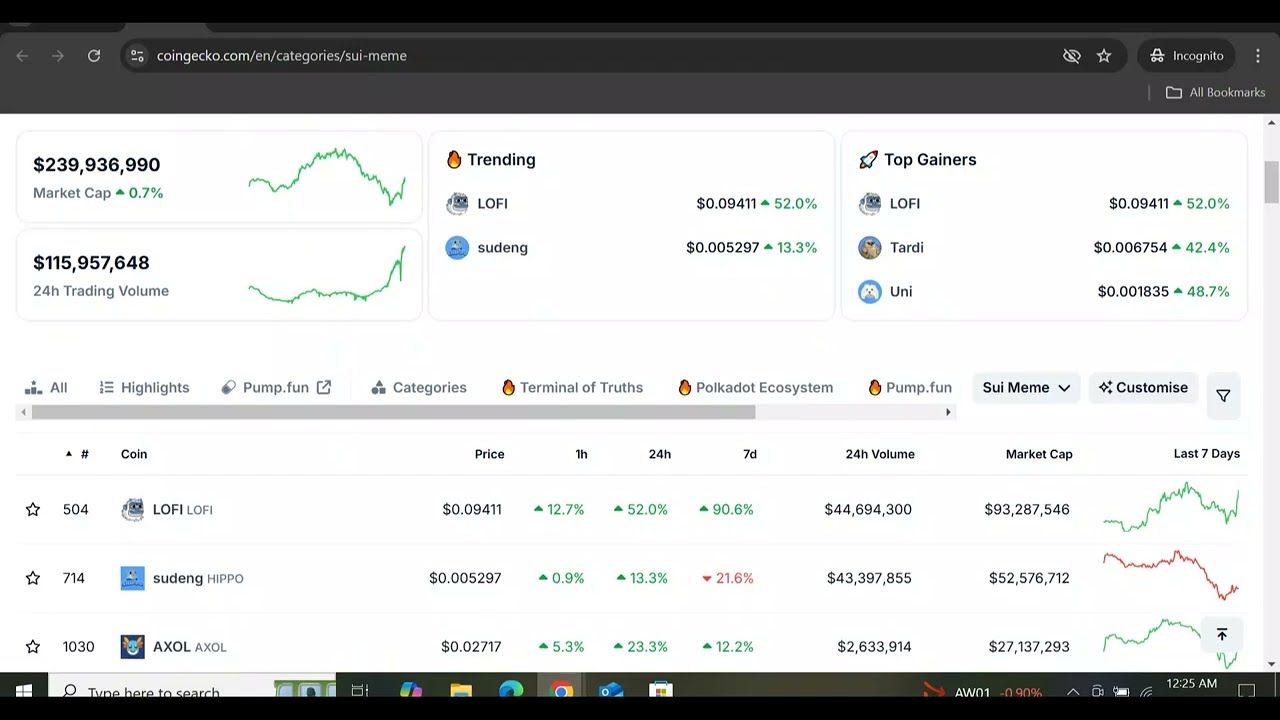The width and height of the screenshot is (1280, 720).
Task: Open site information icon in address bar
Action: [x=137, y=56]
